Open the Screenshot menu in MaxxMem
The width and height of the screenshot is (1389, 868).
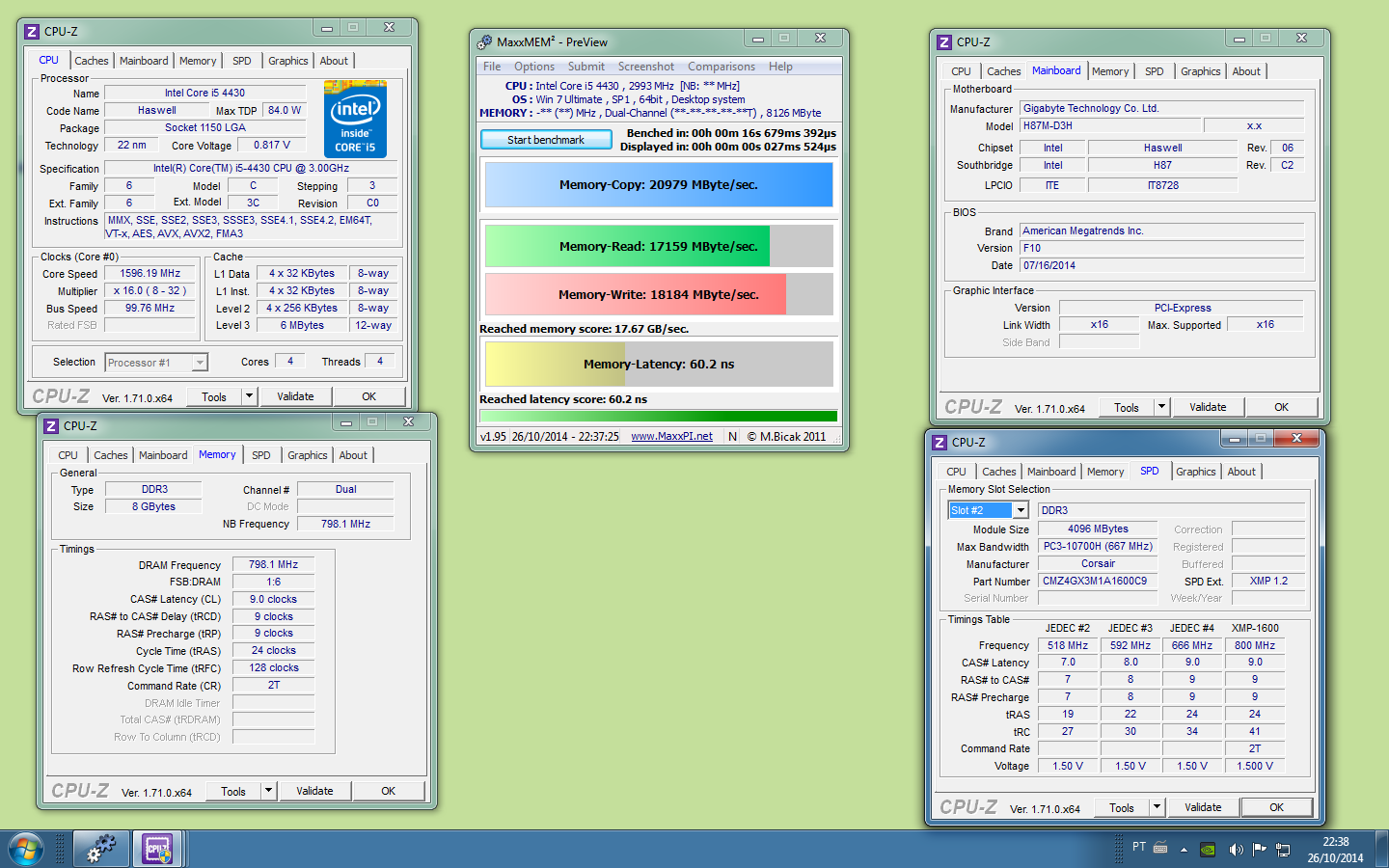click(x=646, y=67)
